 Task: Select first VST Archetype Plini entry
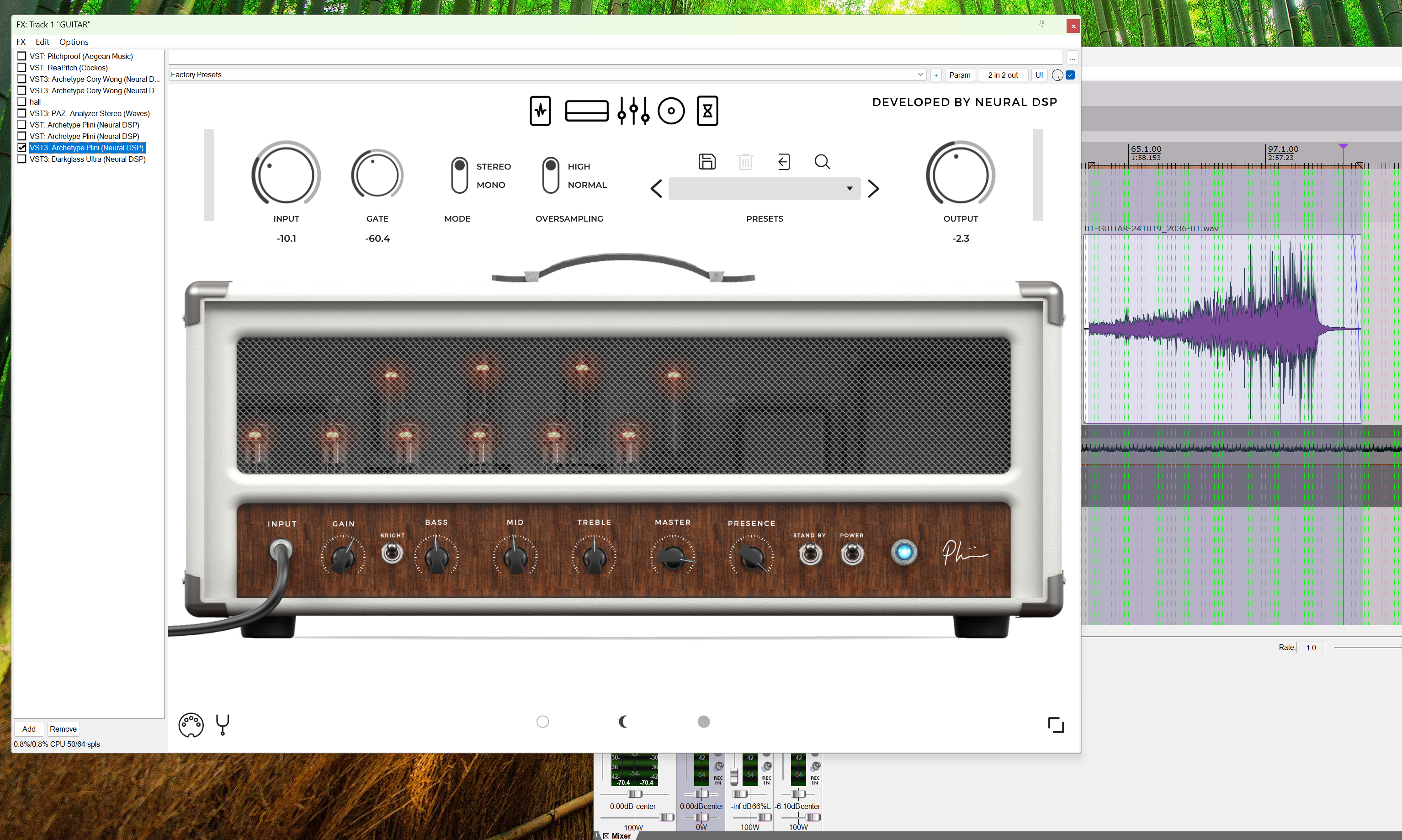(85, 124)
